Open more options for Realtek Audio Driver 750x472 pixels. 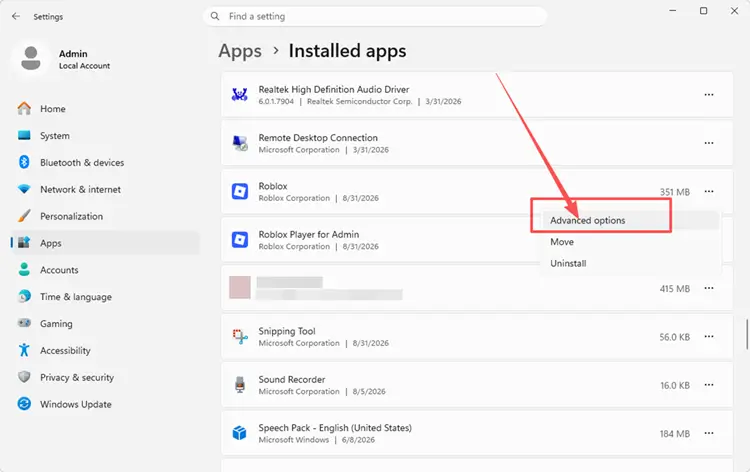pos(709,95)
